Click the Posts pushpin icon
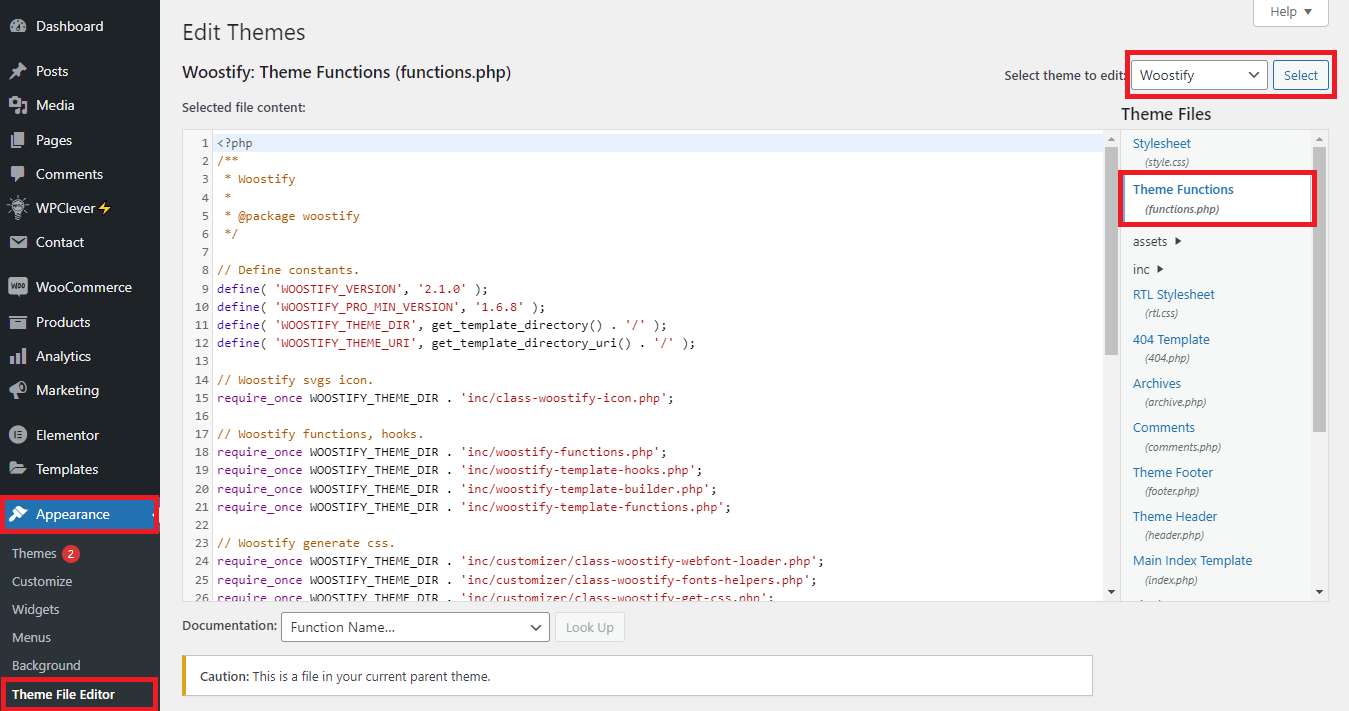The height and width of the screenshot is (711, 1349). 18,71
